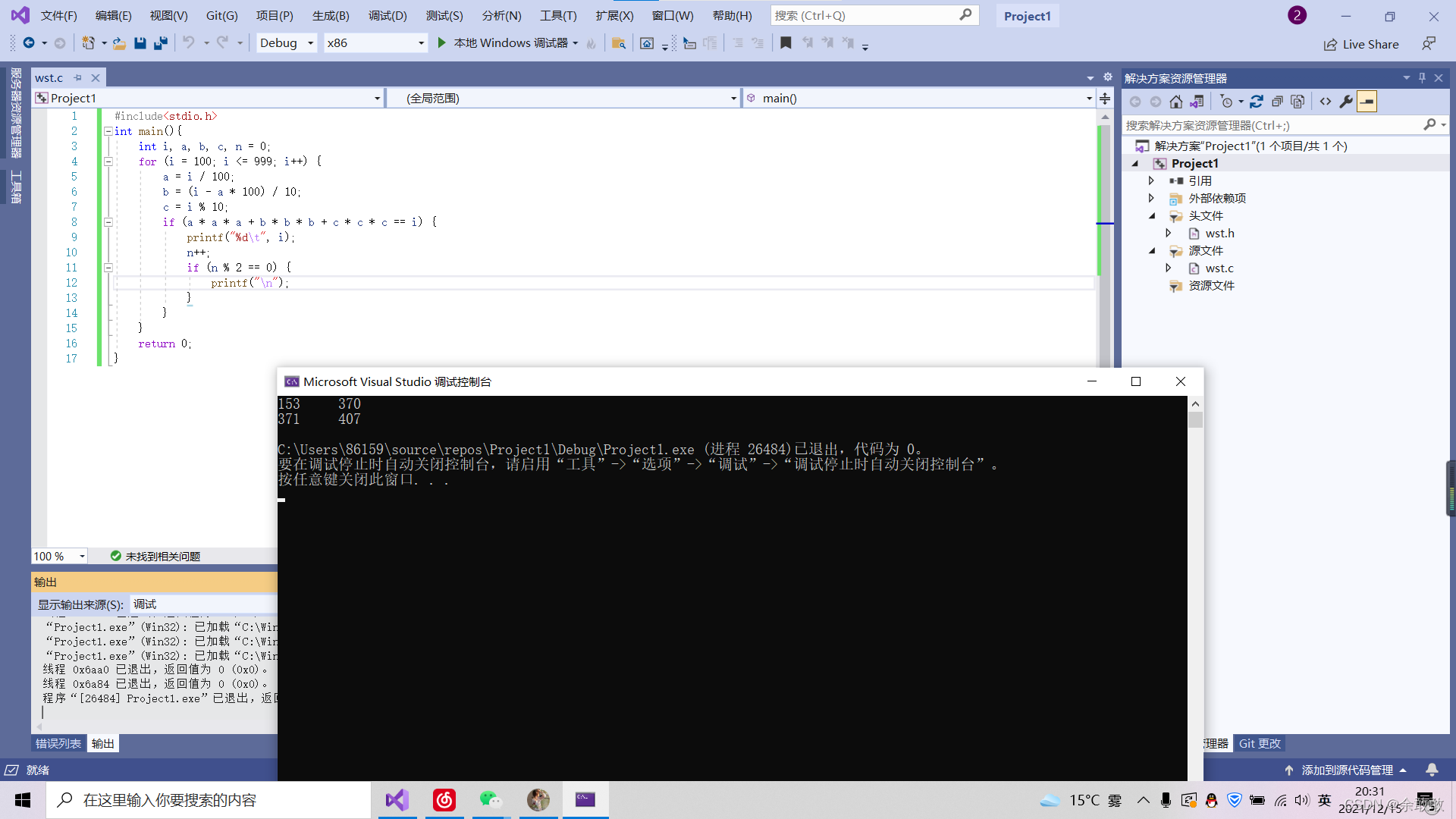Click the navigate backward arrow icon

click(29, 43)
